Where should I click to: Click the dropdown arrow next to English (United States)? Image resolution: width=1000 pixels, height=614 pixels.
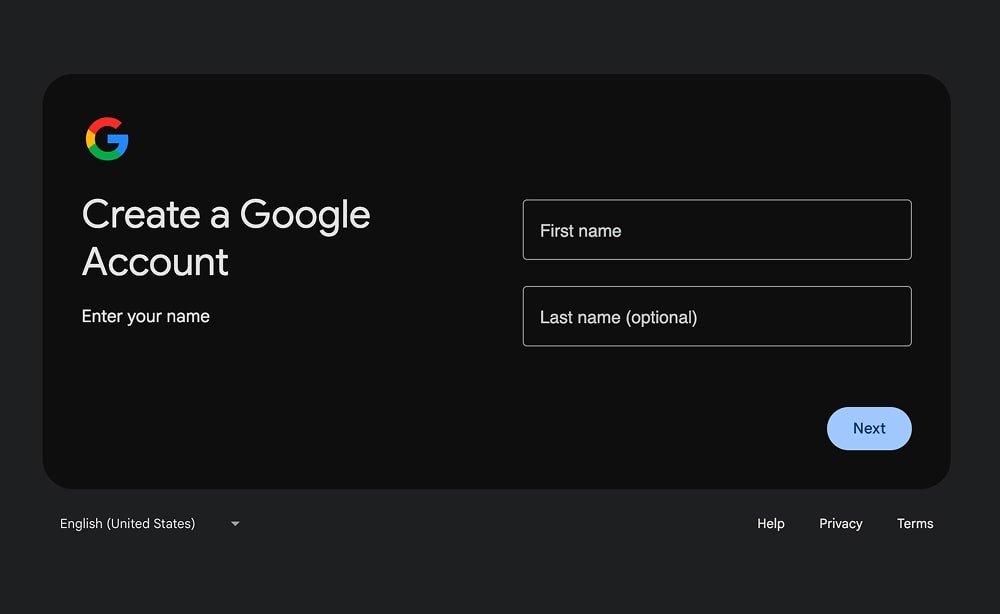point(234,523)
